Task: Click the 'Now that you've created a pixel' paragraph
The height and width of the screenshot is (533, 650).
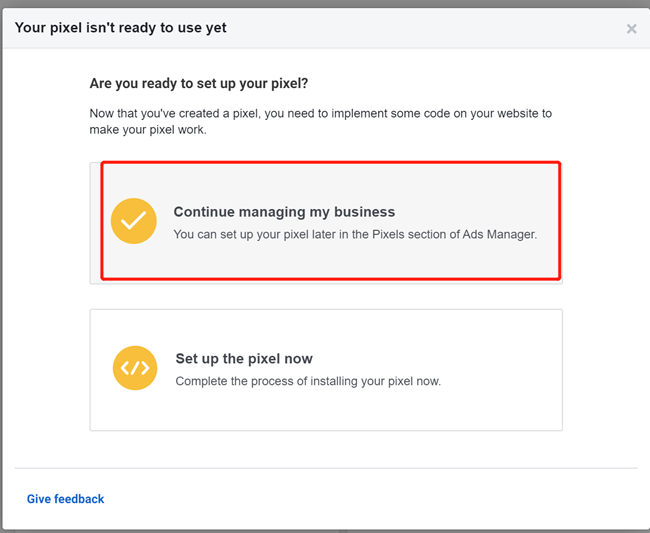Action: 320,114
